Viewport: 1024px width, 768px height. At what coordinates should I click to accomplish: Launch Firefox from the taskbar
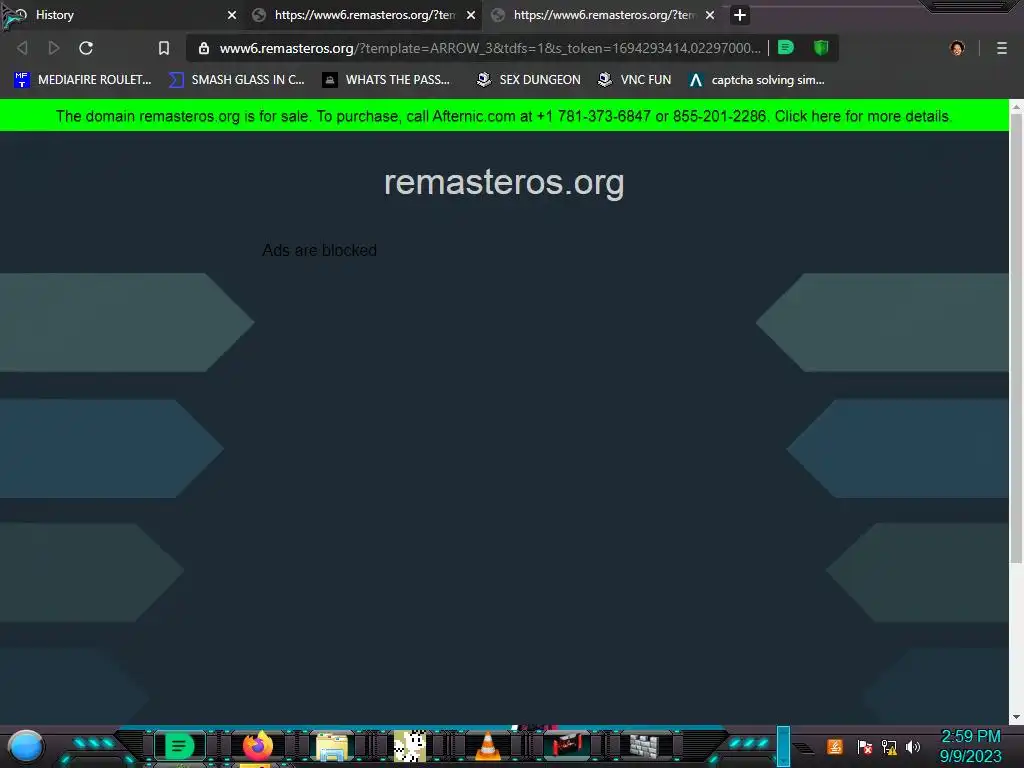(x=257, y=746)
